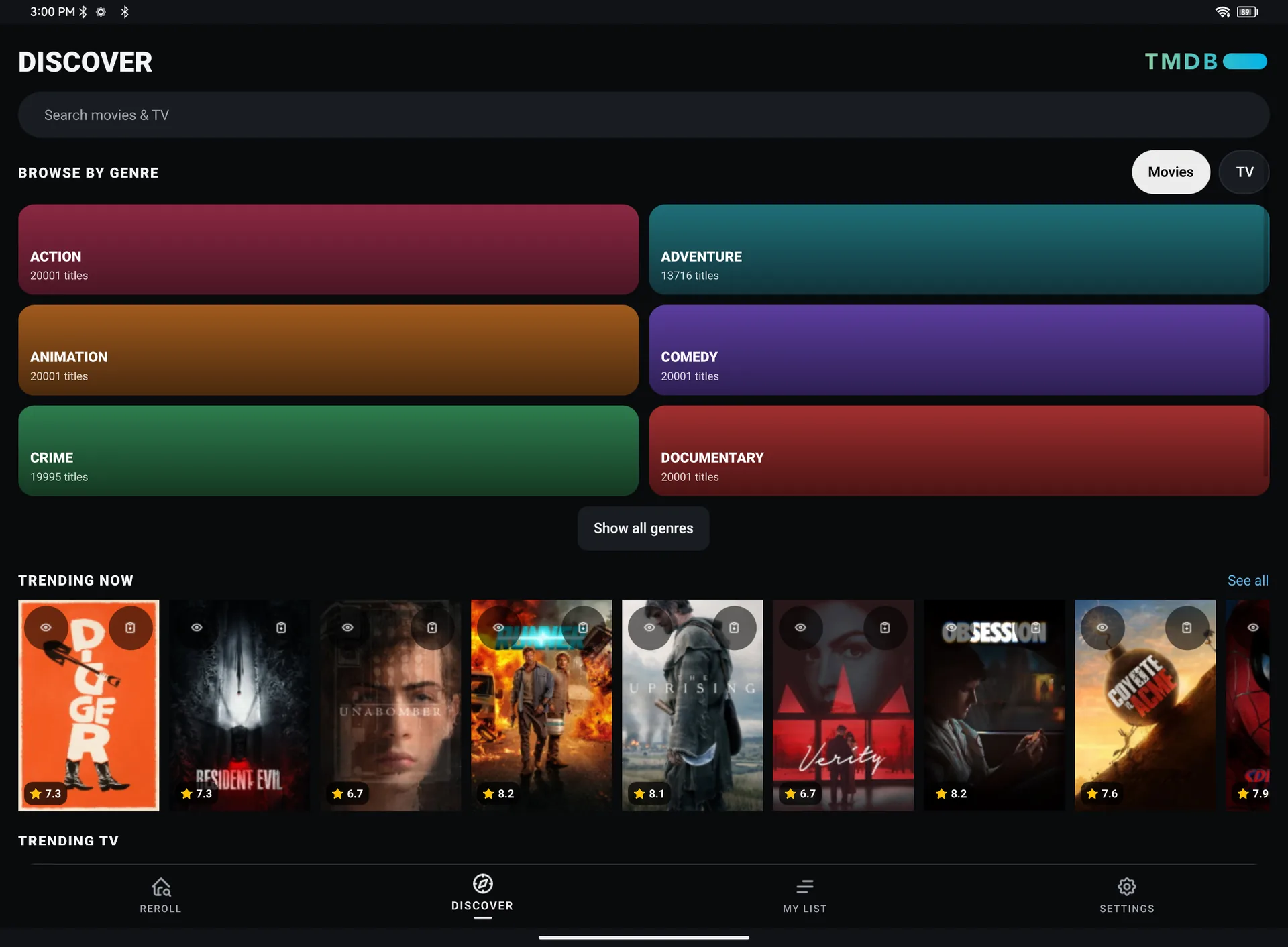
Task: Open the Documentary genre card
Action: [959, 451]
